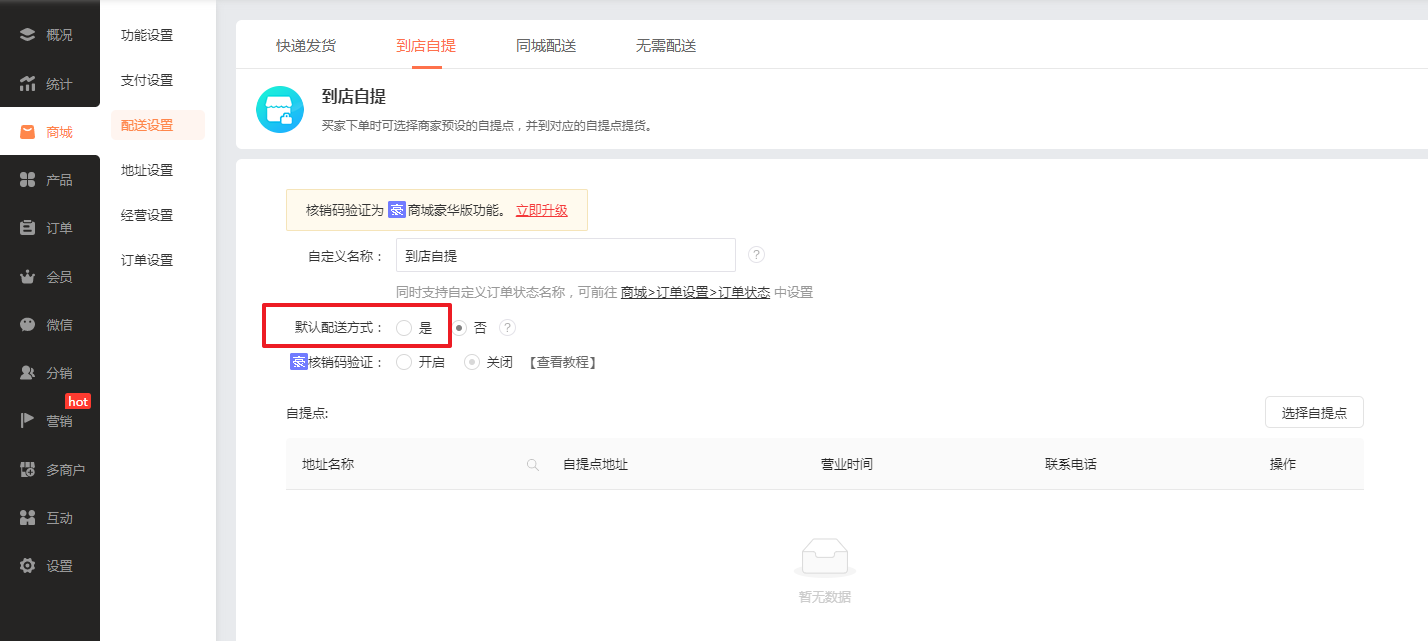This screenshot has height=641, width=1428.
Task: Select 是 for 默认配送方式
Action: coord(404,328)
